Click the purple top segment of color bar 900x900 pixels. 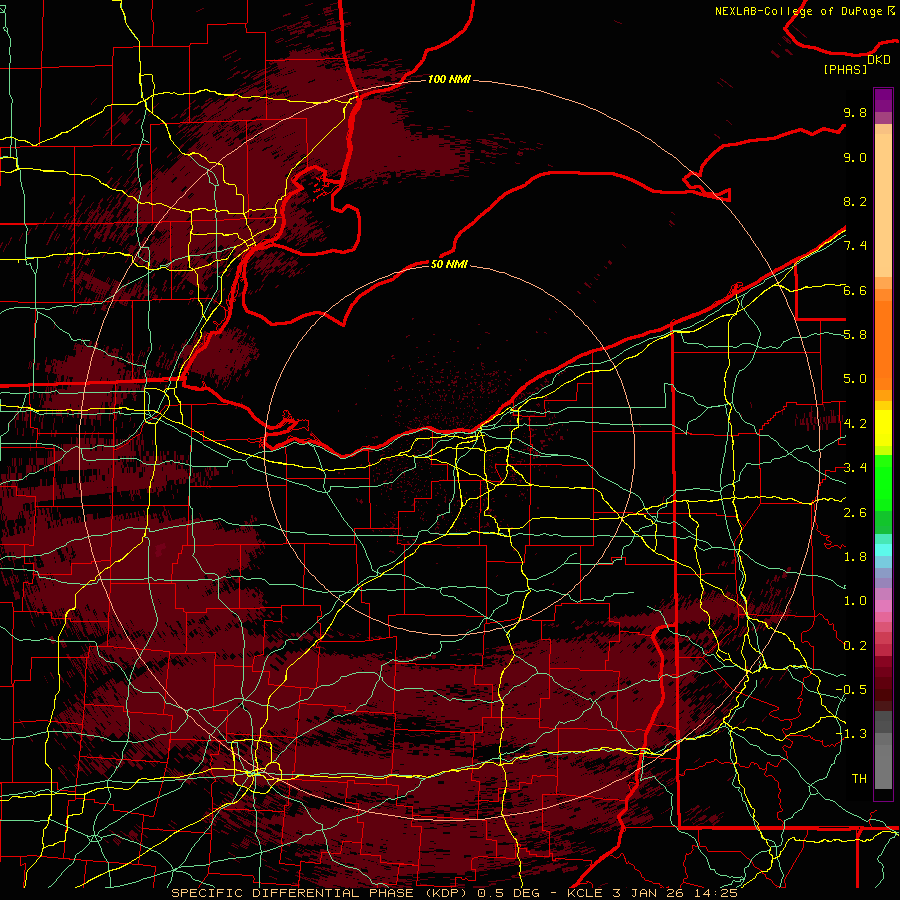883,100
